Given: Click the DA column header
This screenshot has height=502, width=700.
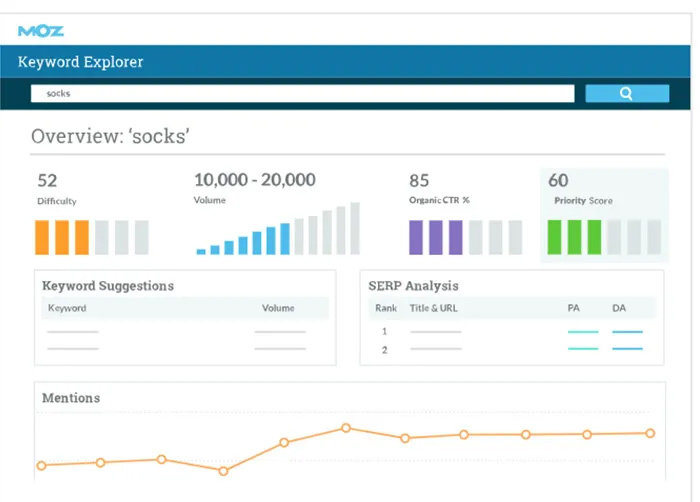Looking at the screenshot, I should click(619, 308).
